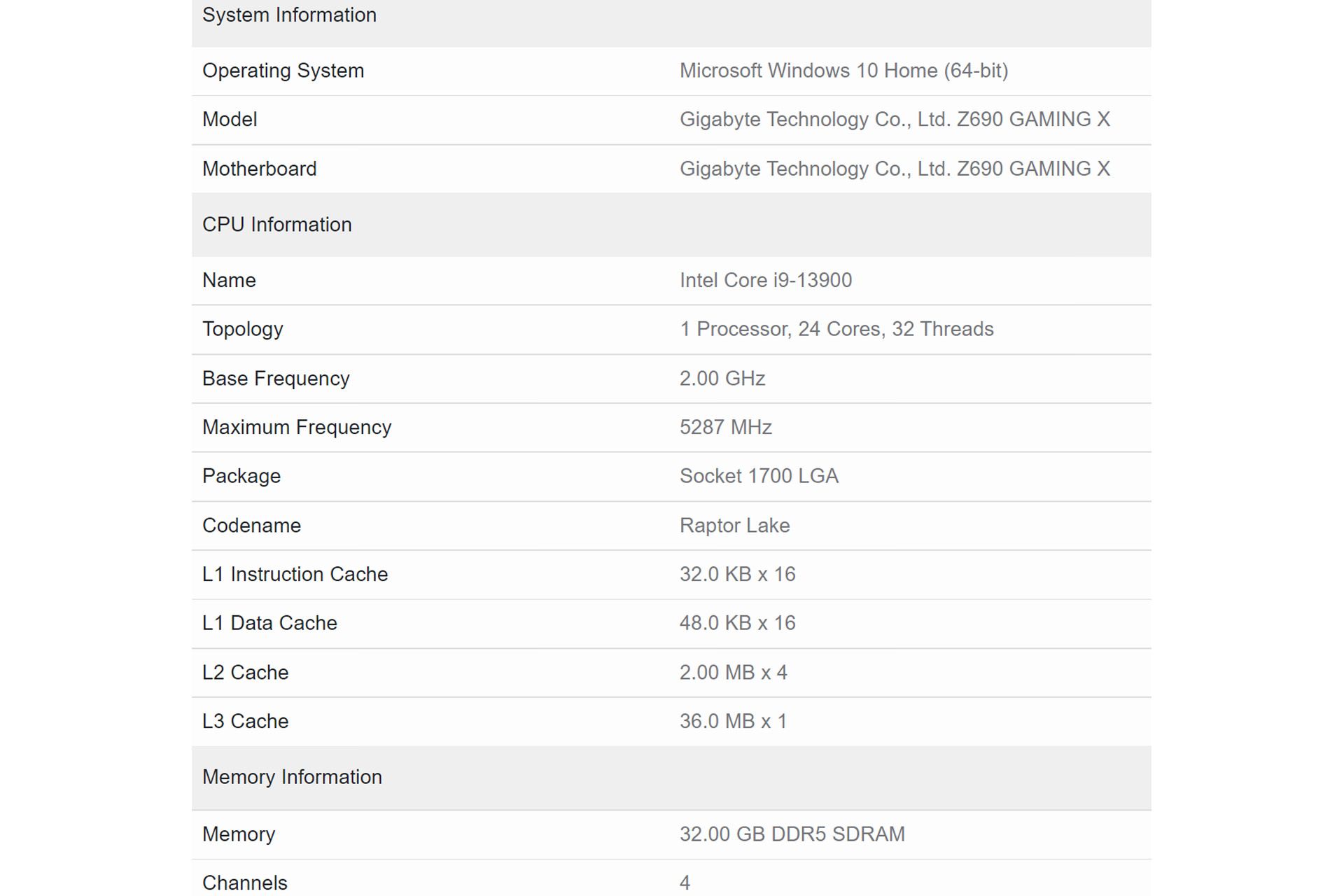The height and width of the screenshot is (896, 1344).
Task: Click the Socket 1700 LGA value
Action: coord(759,477)
